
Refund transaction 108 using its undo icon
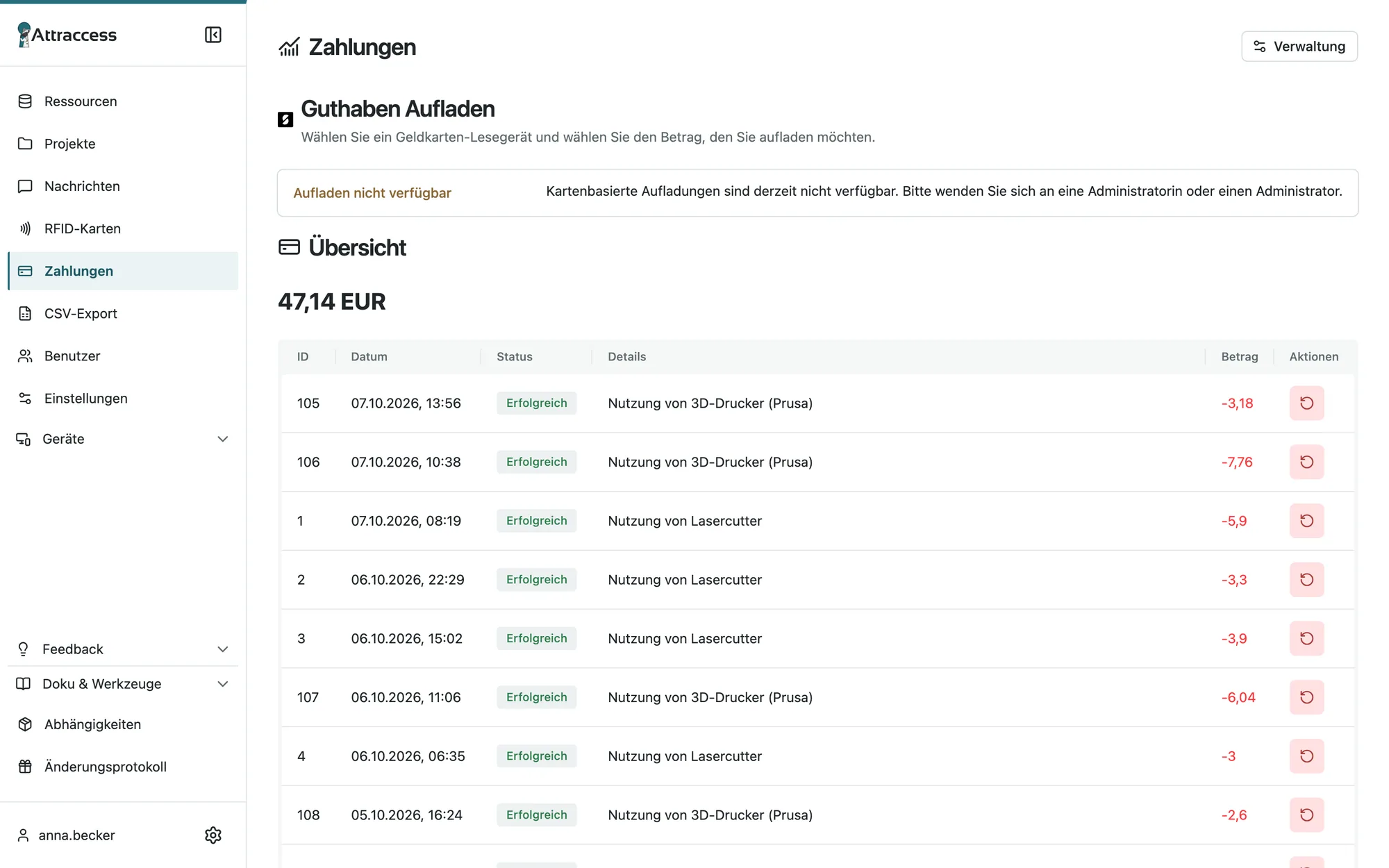(1306, 815)
